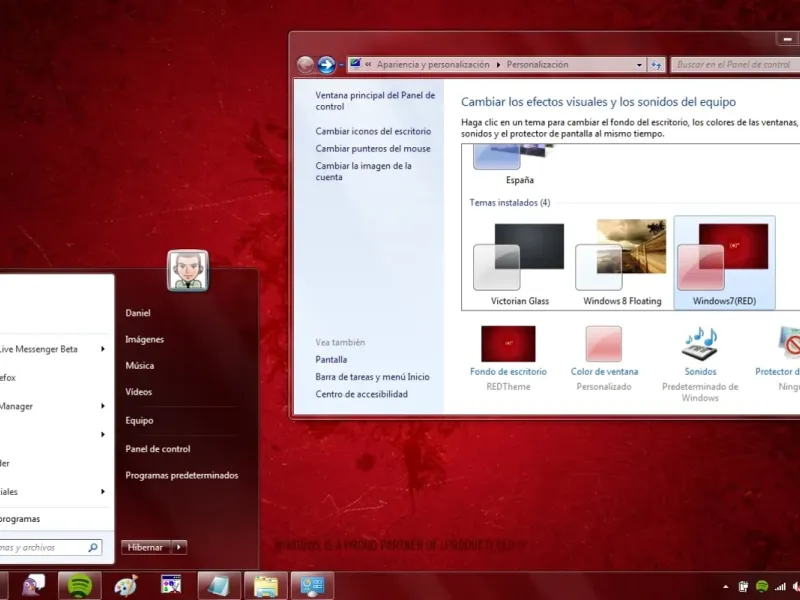
Task: Go to Apariencia y personalización breadcrumb
Action: (433, 65)
